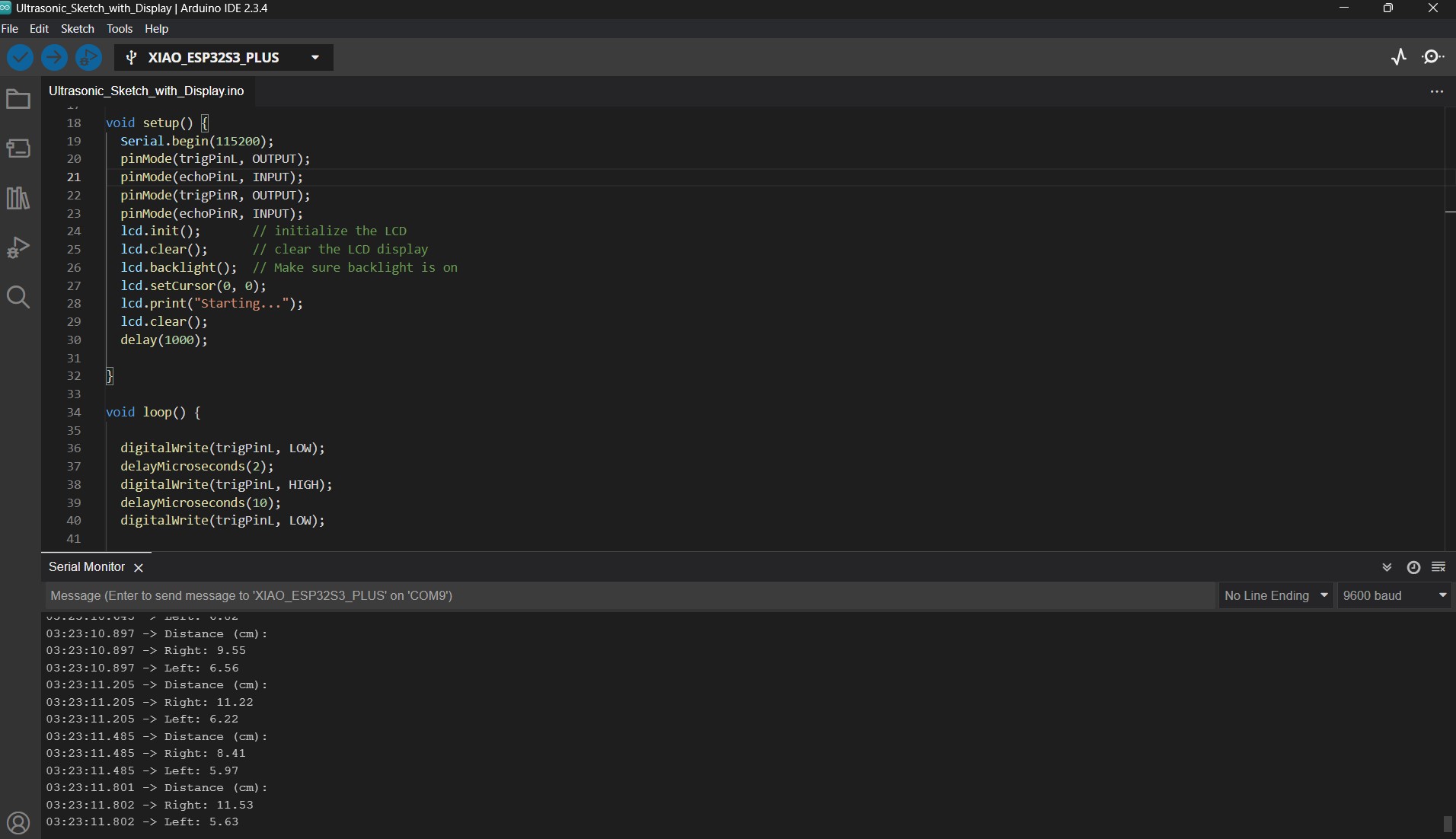Open the Serial Plotter
The width and height of the screenshot is (1456, 839).
pyautogui.click(x=1399, y=57)
